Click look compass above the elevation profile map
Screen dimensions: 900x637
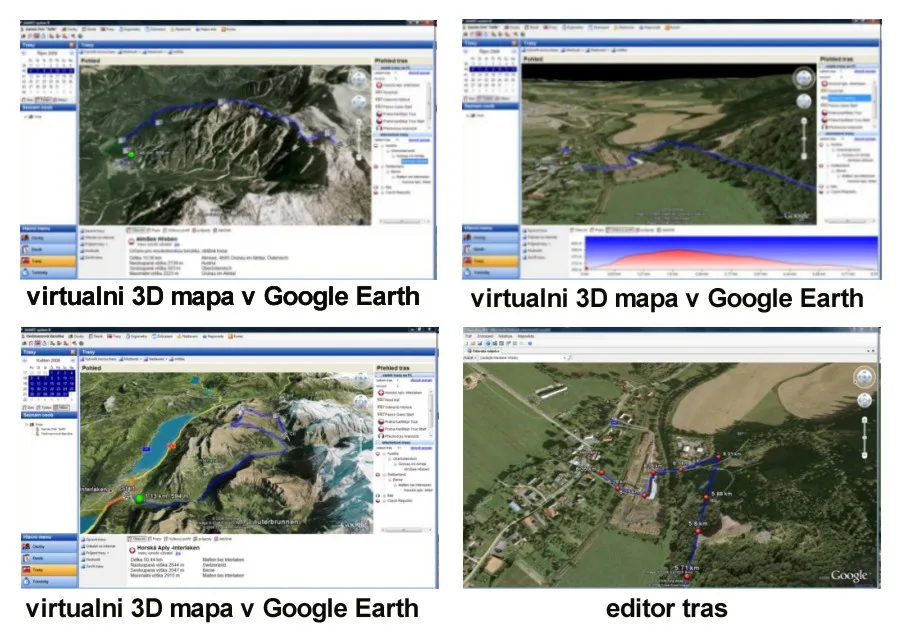click(803, 77)
